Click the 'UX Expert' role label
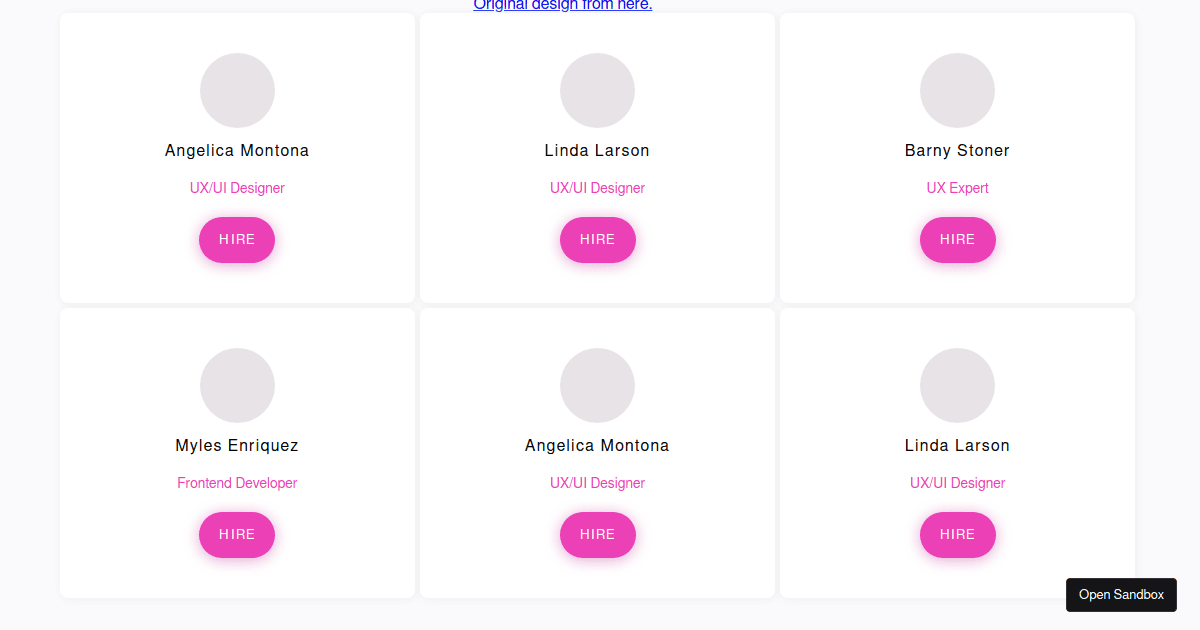The width and height of the screenshot is (1200, 630). (x=957, y=187)
